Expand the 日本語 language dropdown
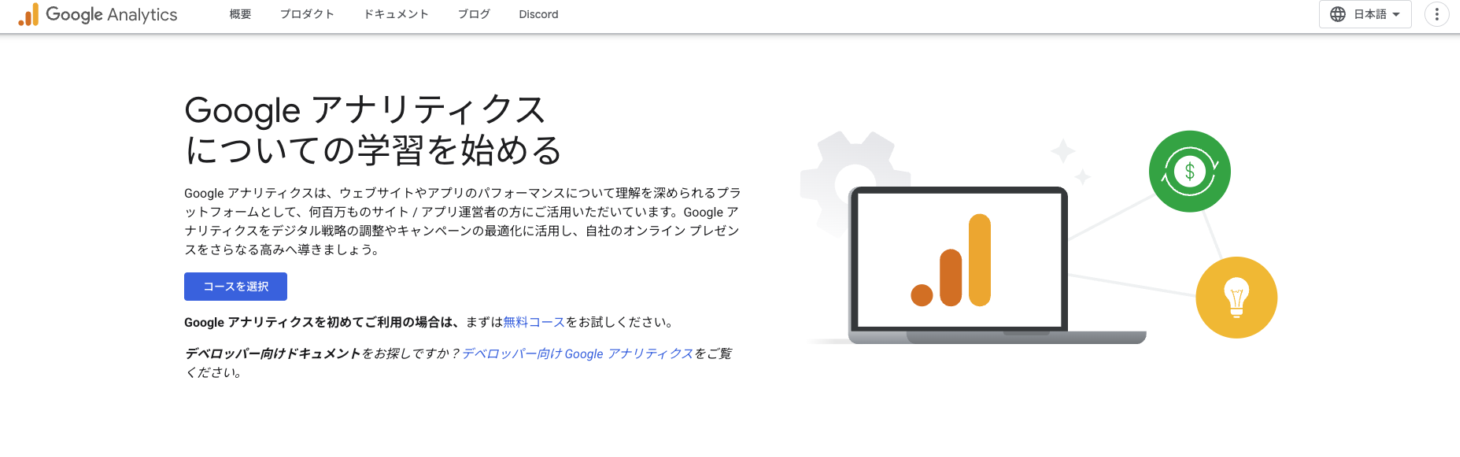The image size is (1460, 457). click(1366, 14)
